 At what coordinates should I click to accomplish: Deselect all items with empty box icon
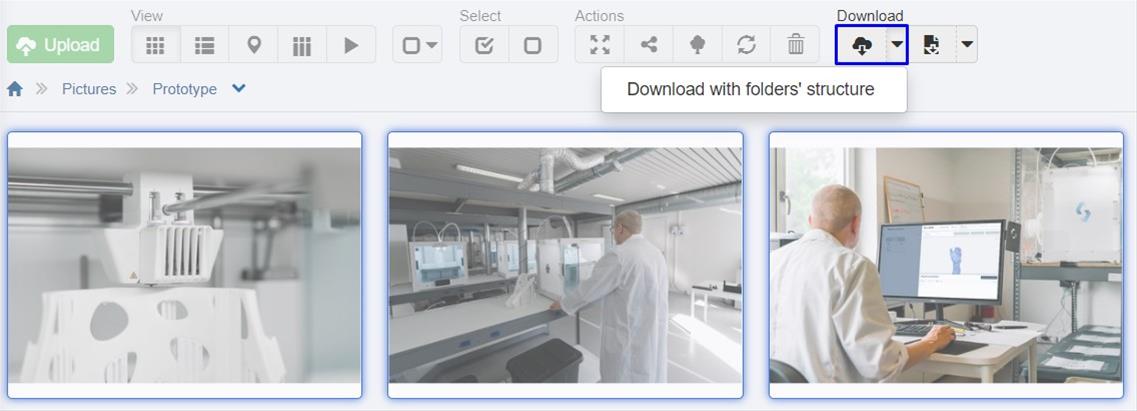533,45
